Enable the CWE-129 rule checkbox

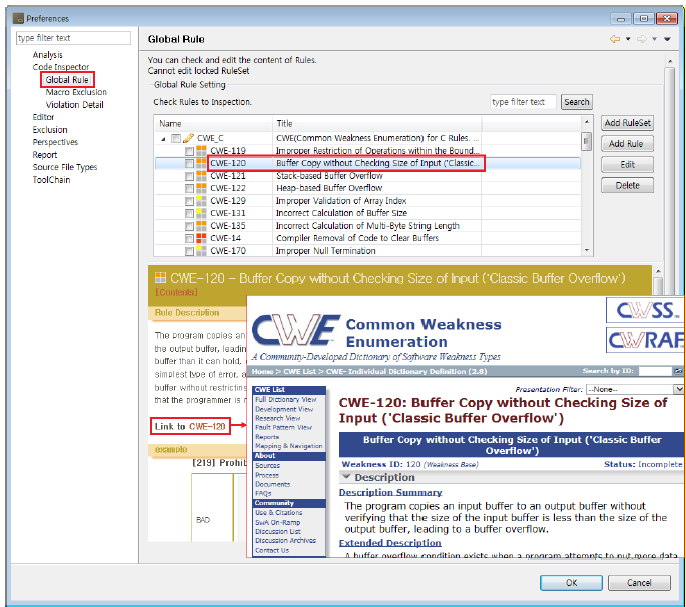(x=189, y=201)
